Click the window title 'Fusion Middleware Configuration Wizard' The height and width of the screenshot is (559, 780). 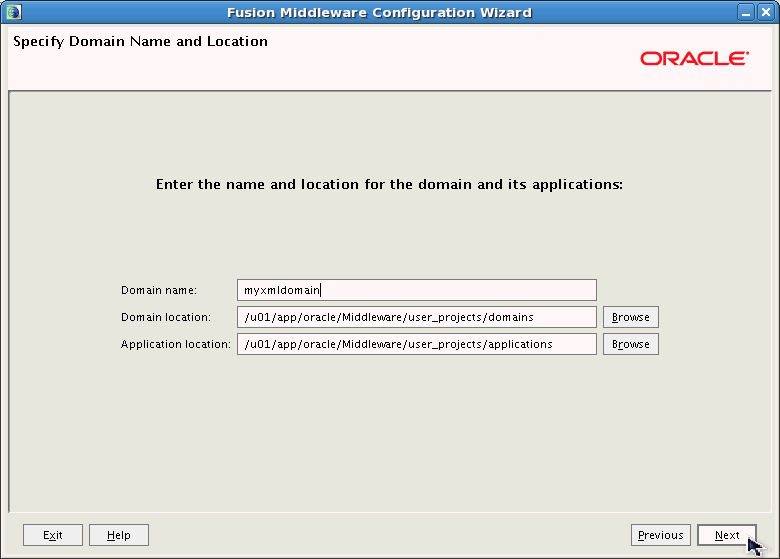pyautogui.click(x=380, y=12)
